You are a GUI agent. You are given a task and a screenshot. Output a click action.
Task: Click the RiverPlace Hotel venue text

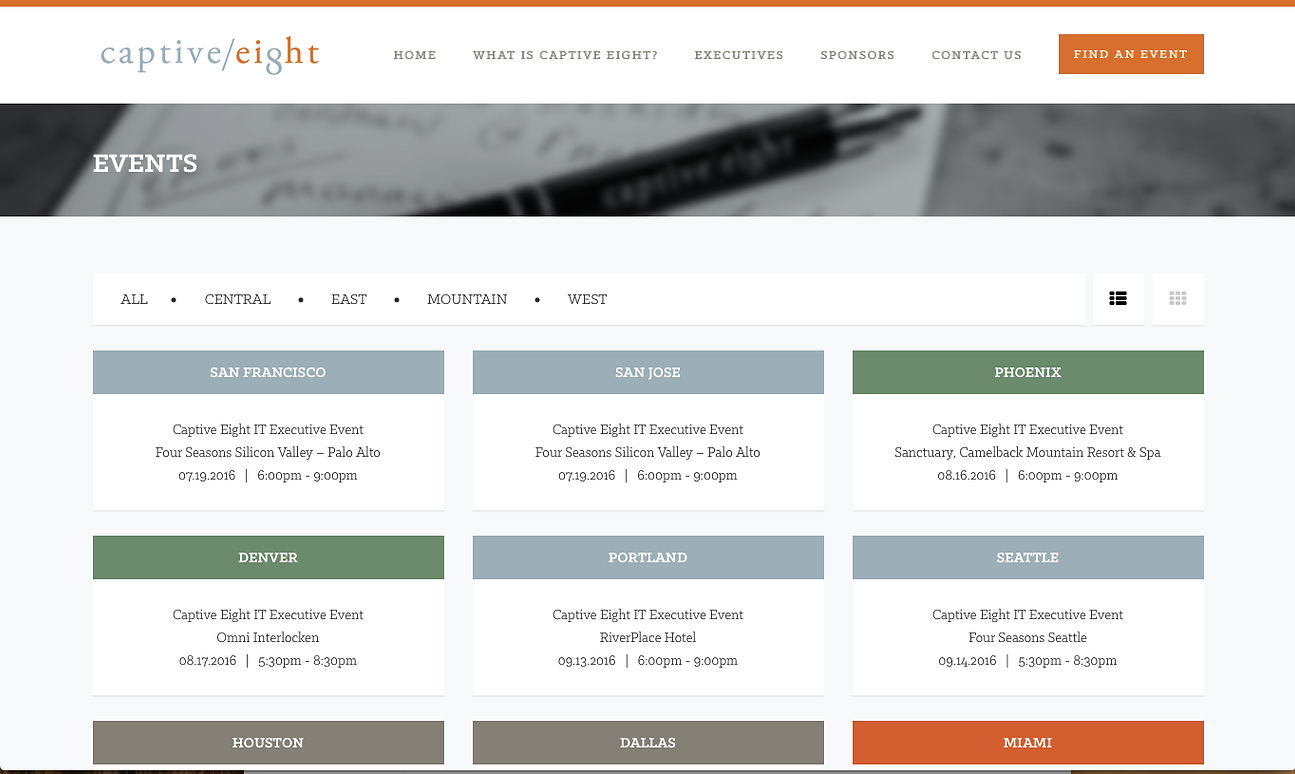point(648,637)
